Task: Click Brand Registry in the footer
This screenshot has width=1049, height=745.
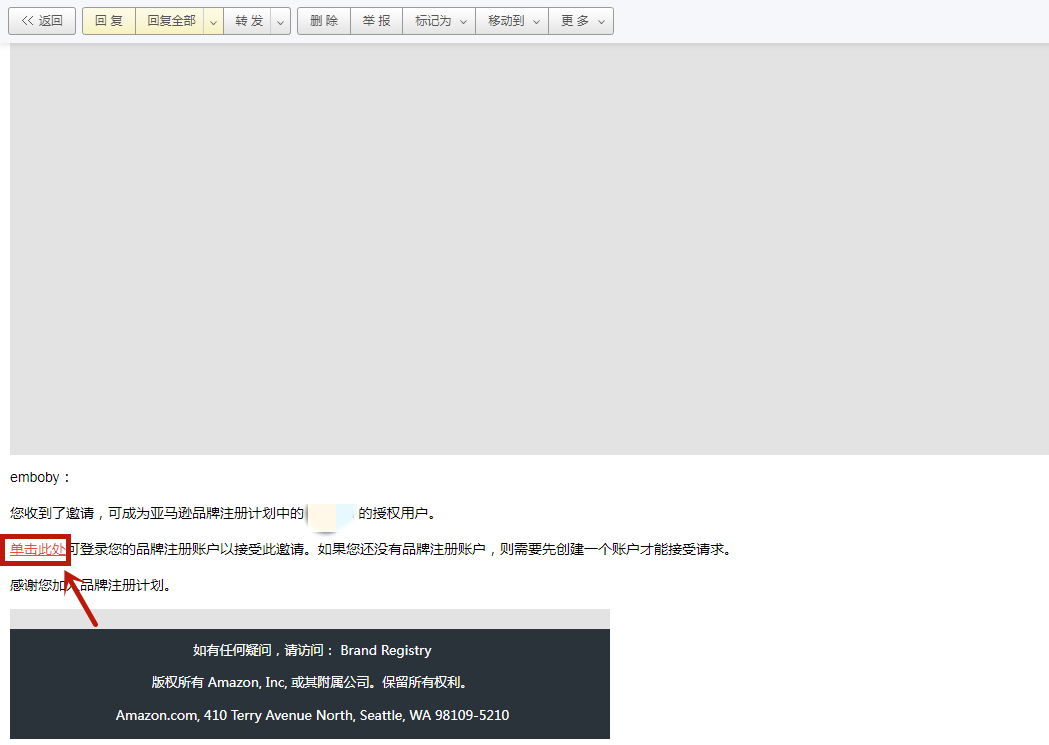Action: click(385, 650)
